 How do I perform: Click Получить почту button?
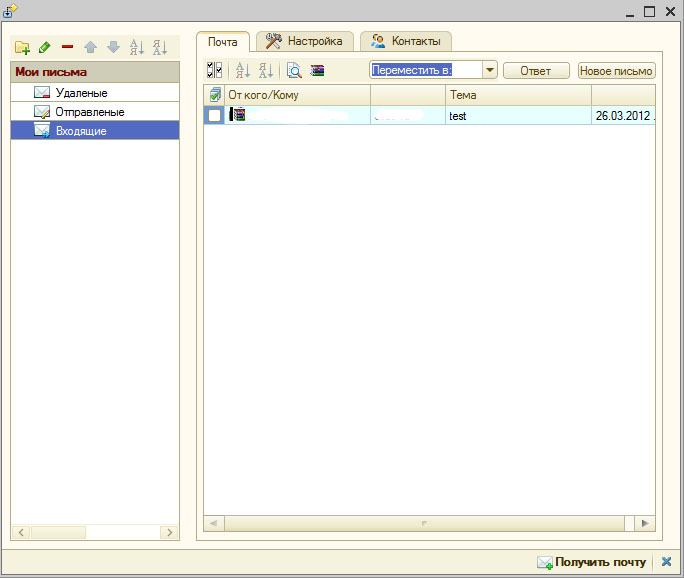[x=591, y=562]
